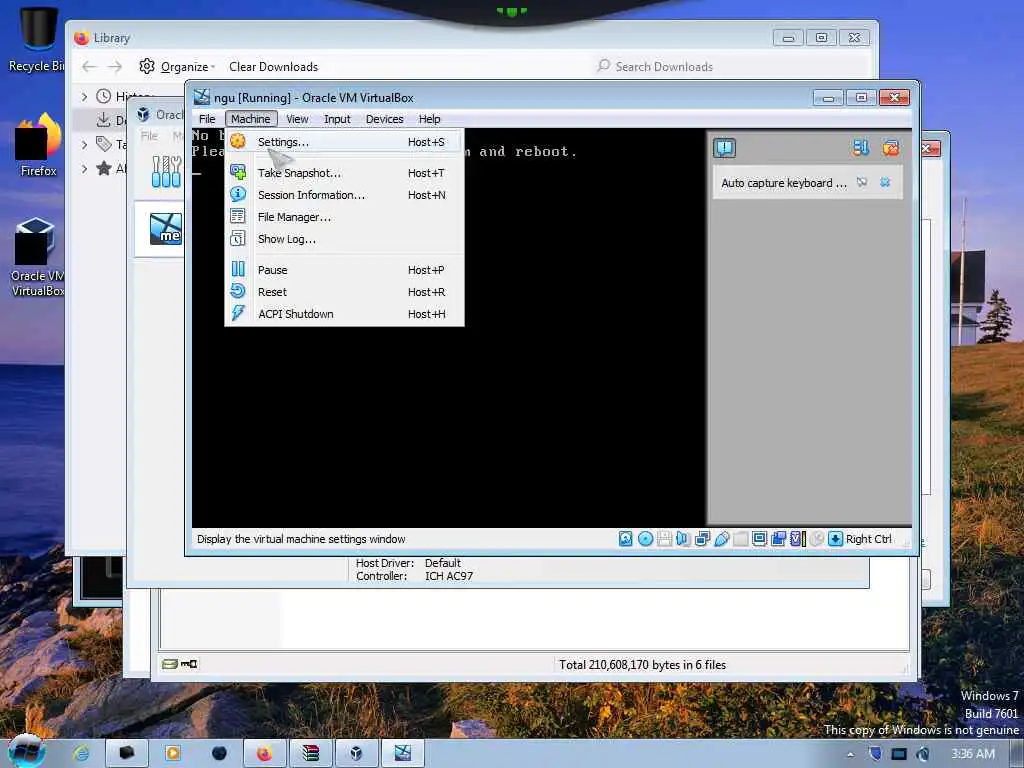Image resolution: width=1024 pixels, height=768 pixels.
Task: Choose Reset in the Machine menu
Action: (x=344, y=292)
